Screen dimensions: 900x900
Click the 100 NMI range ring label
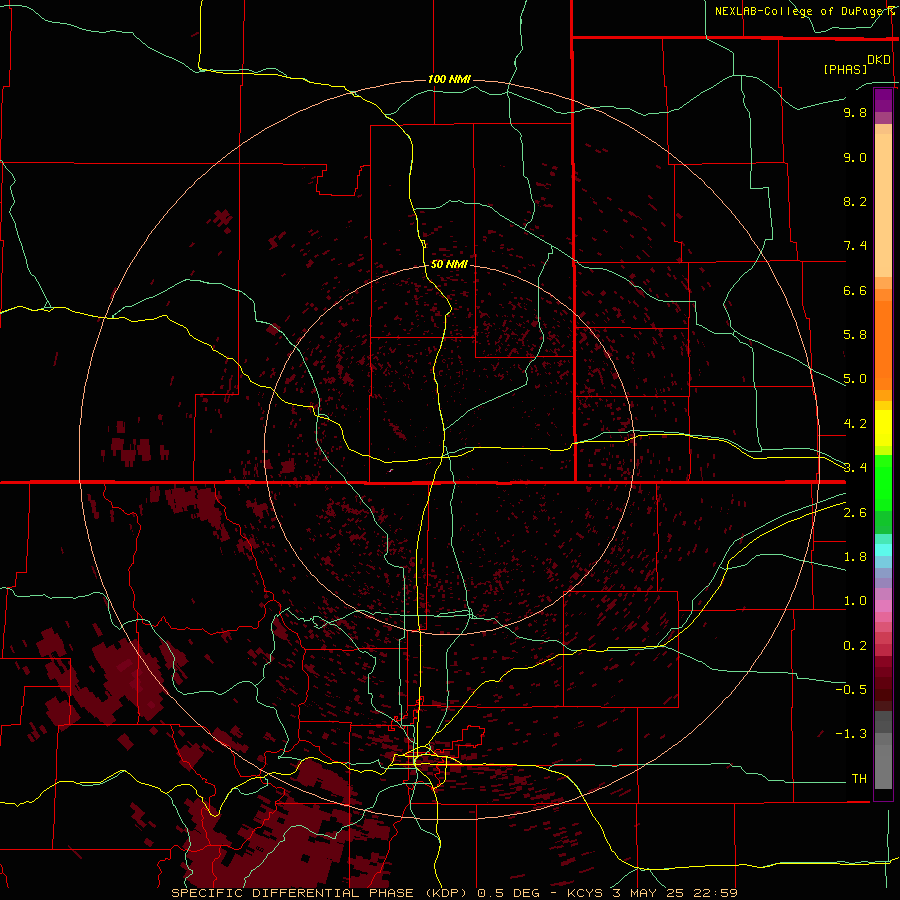pos(449,79)
